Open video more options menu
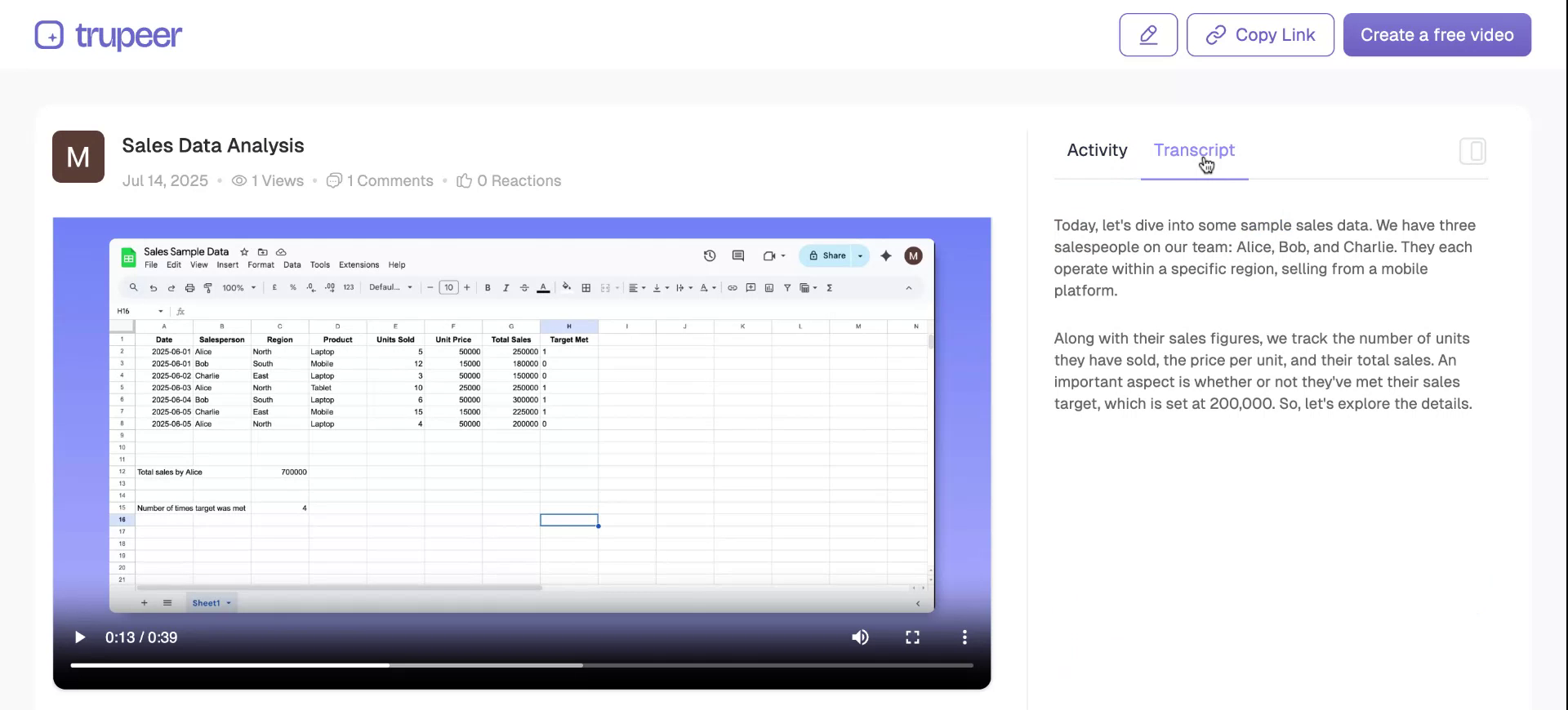Viewport: 1568px width, 710px height. click(x=964, y=637)
